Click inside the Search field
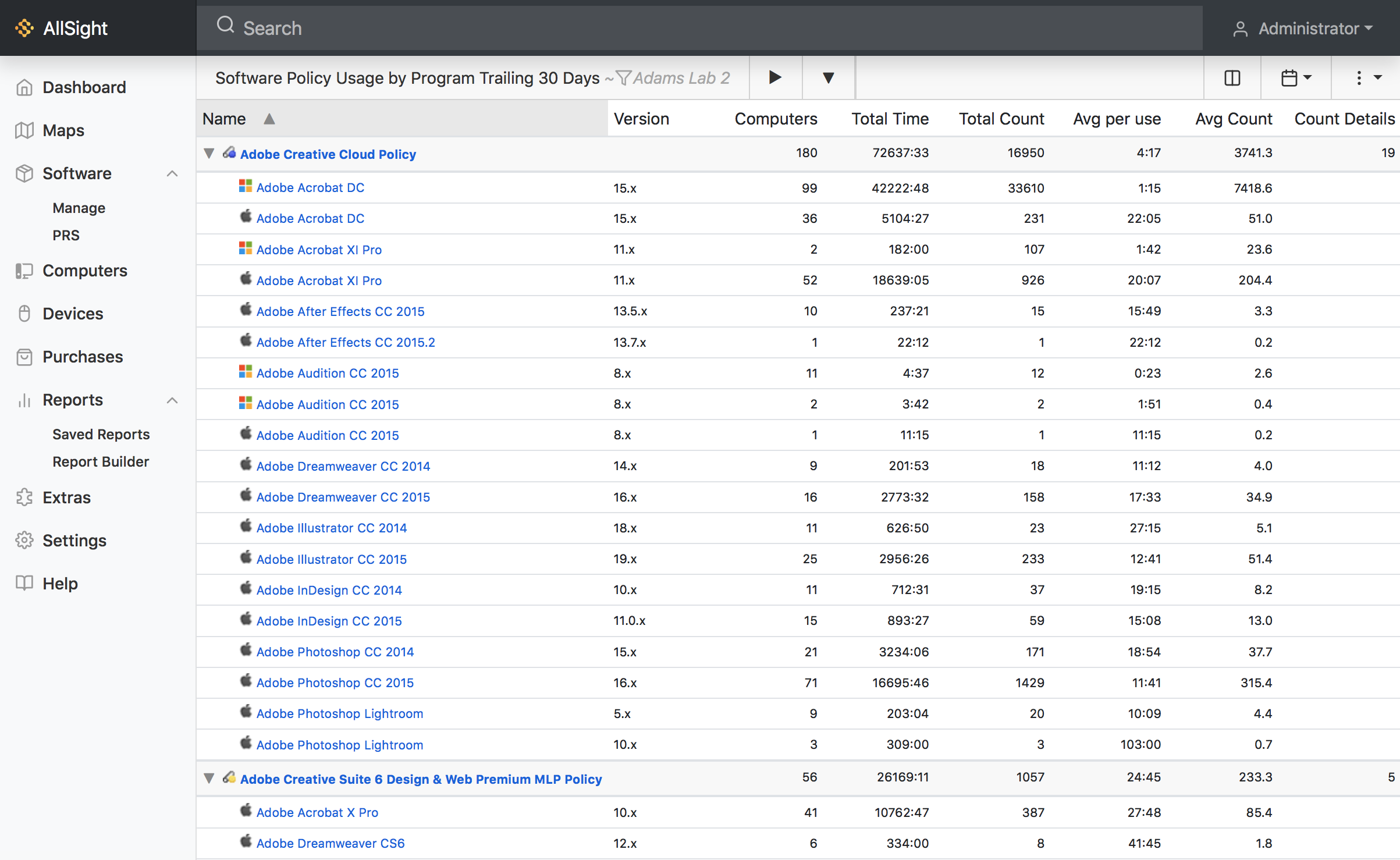Viewport: 1400px width, 860px height. 407,27
